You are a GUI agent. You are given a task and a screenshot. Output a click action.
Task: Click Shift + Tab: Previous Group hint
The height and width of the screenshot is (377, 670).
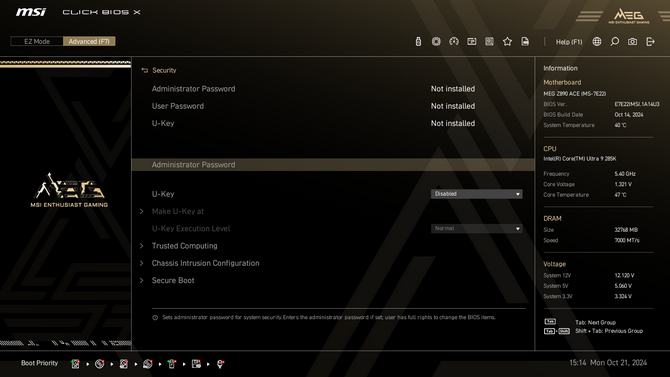click(609, 331)
